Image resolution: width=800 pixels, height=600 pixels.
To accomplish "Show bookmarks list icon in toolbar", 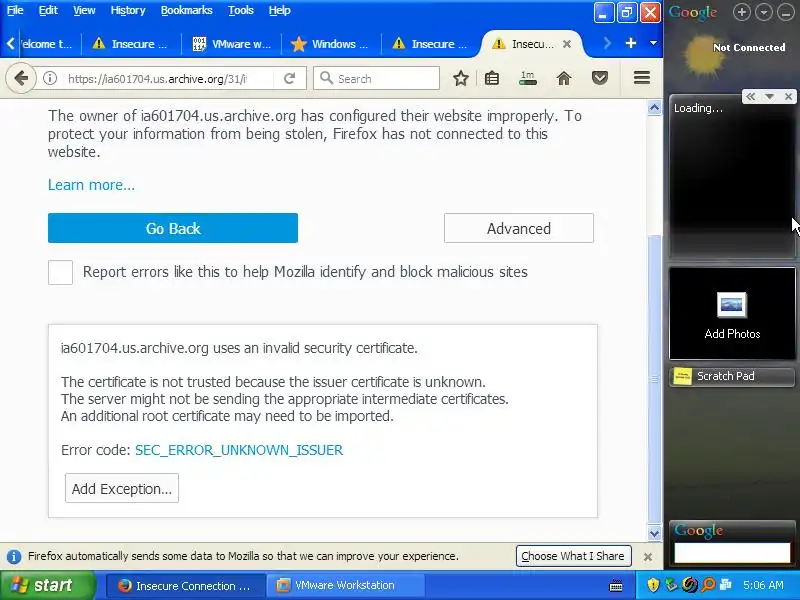I will 492,78.
